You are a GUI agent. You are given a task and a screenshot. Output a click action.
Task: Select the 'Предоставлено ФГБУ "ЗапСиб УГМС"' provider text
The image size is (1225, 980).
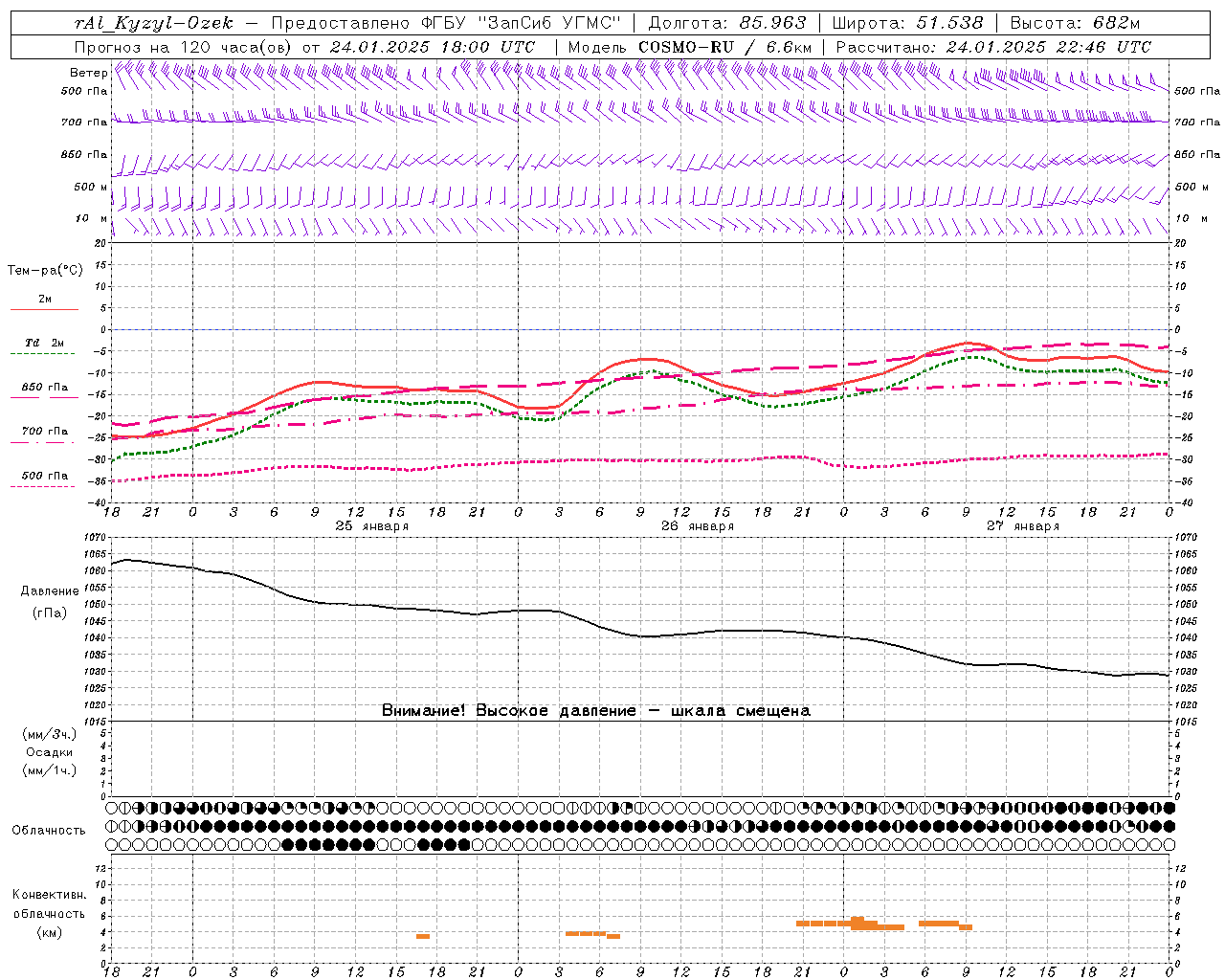point(446,23)
